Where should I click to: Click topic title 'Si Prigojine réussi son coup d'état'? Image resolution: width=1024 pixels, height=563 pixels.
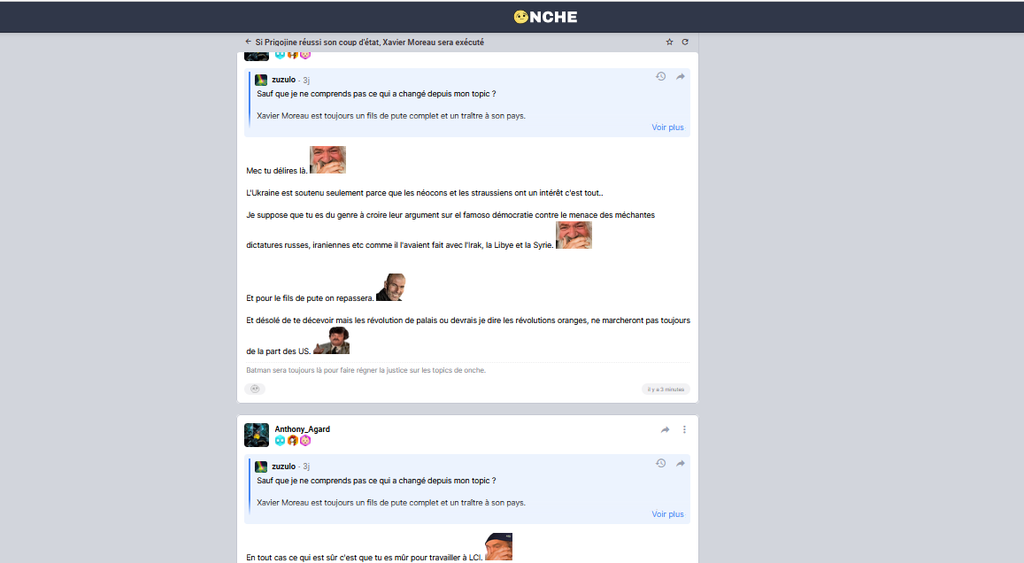[x=370, y=42]
